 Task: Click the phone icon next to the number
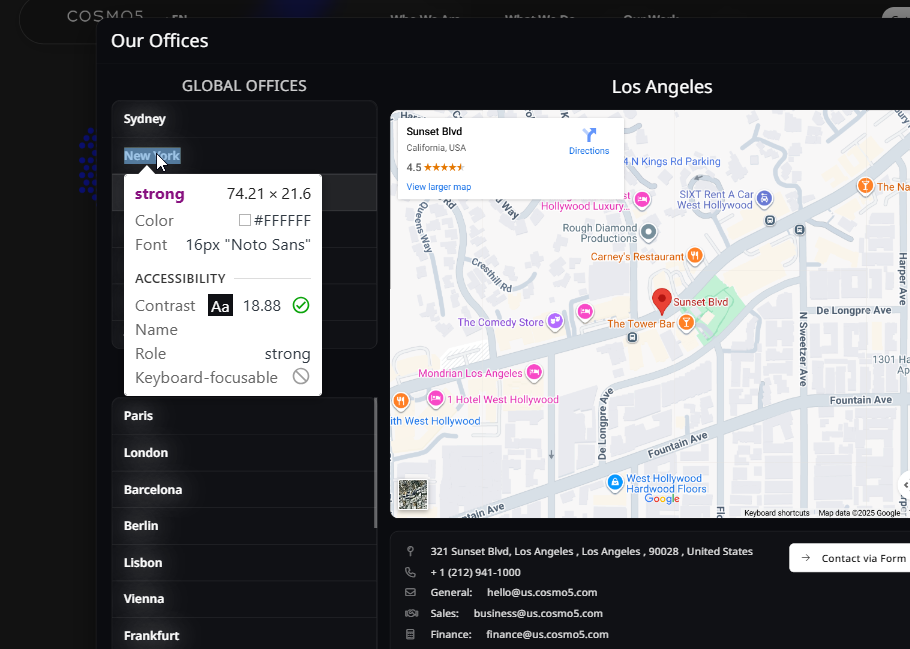tap(410, 572)
